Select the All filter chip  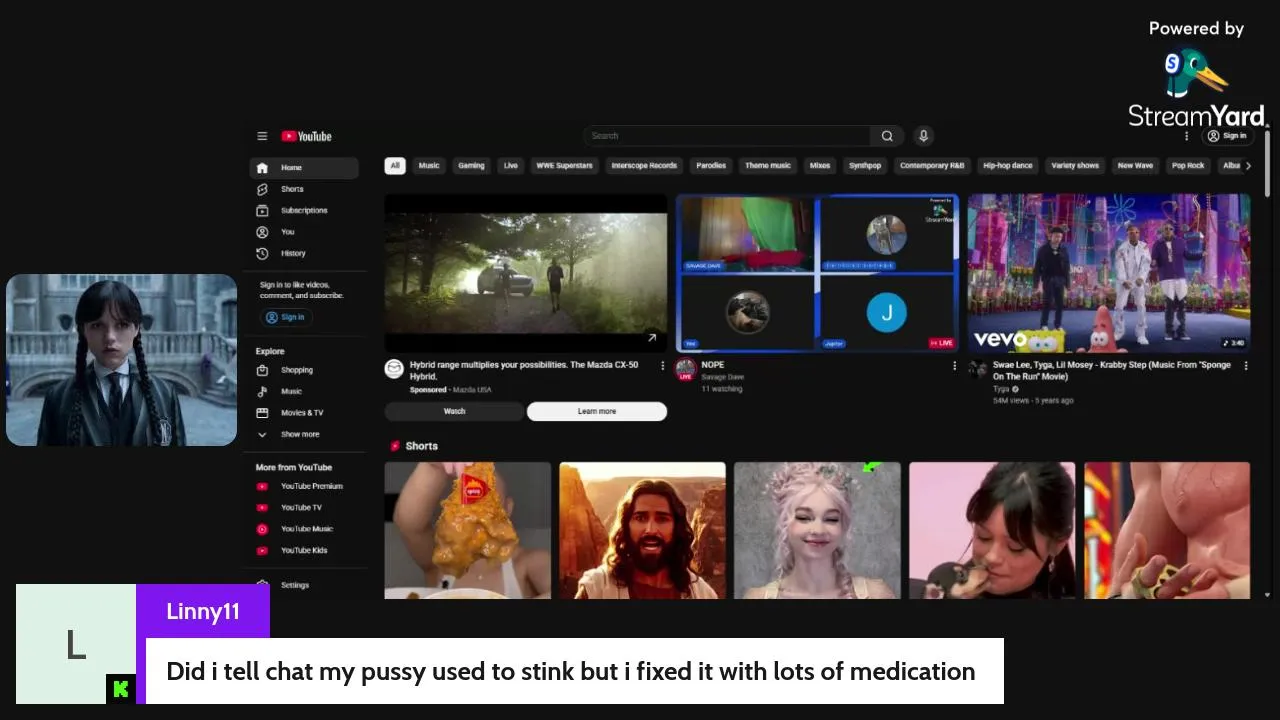click(395, 166)
